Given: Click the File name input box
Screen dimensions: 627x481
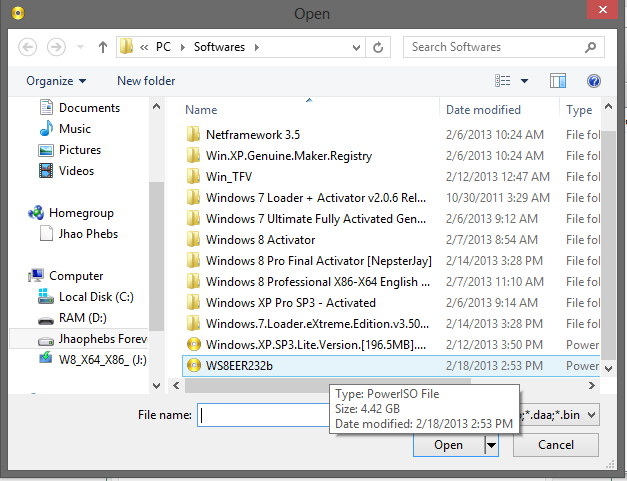Looking at the screenshot, I should [x=264, y=415].
